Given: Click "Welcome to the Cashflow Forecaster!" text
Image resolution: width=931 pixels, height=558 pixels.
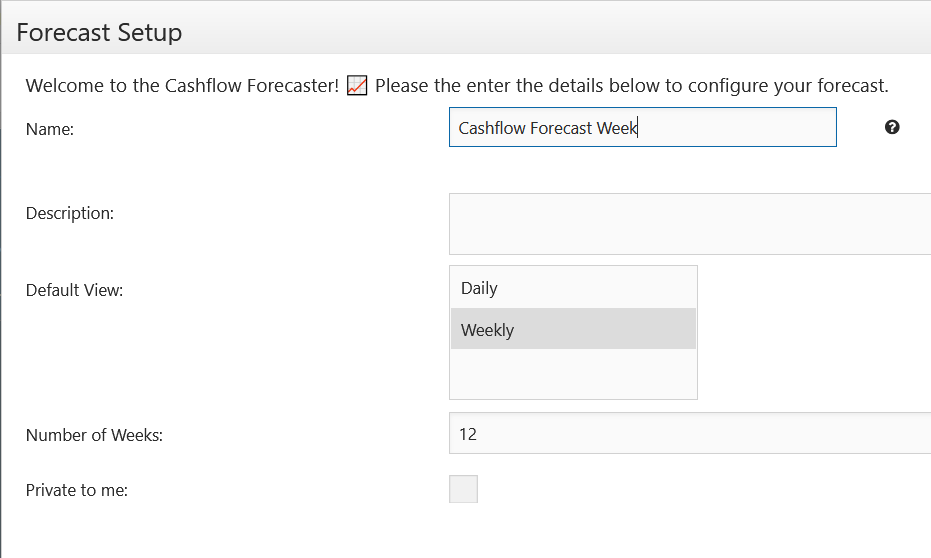Looking at the screenshot, I should (x=182, y=85).
